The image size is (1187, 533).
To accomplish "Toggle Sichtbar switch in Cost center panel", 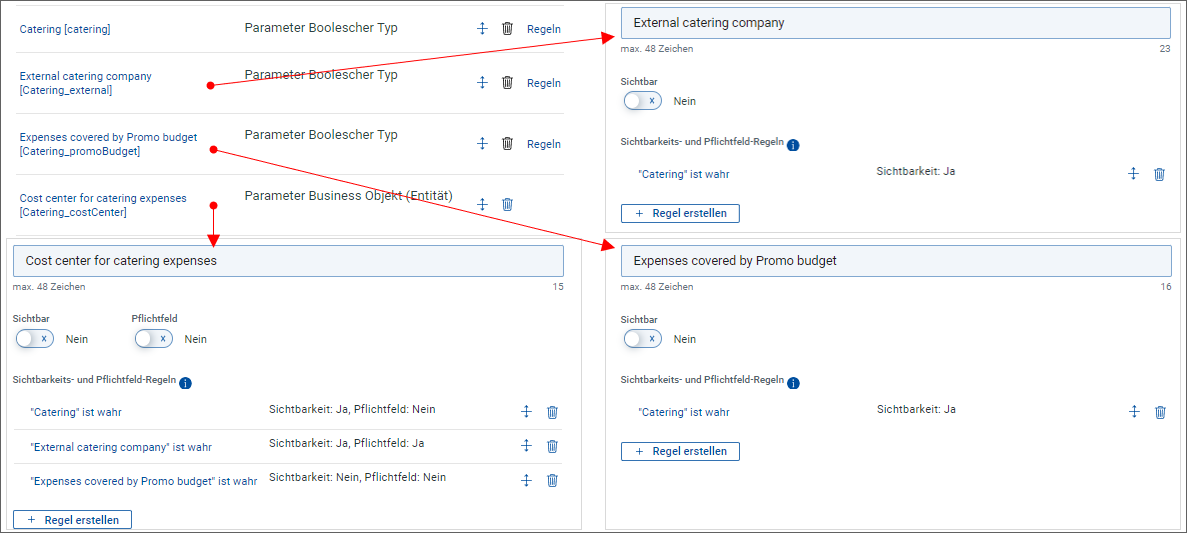I will 35,339.
